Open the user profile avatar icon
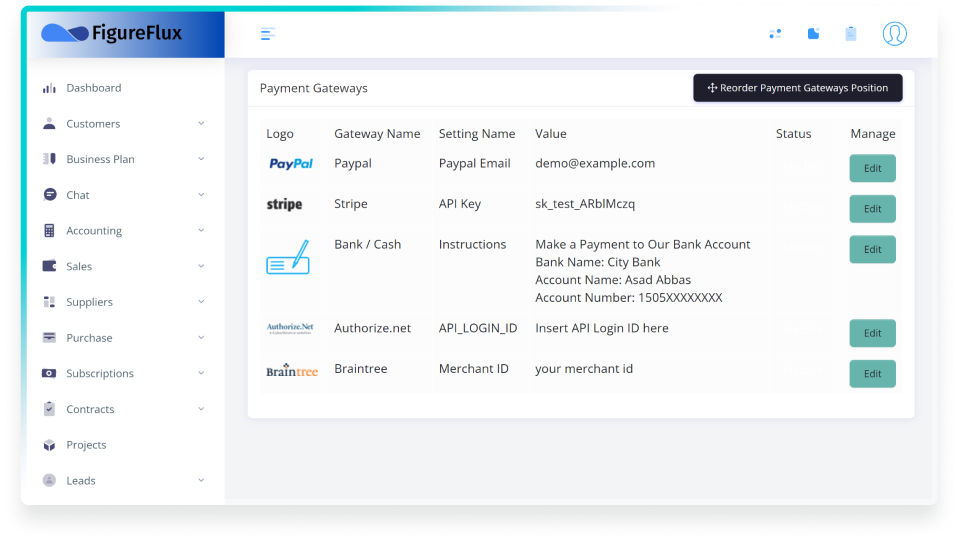 [894, 34]
